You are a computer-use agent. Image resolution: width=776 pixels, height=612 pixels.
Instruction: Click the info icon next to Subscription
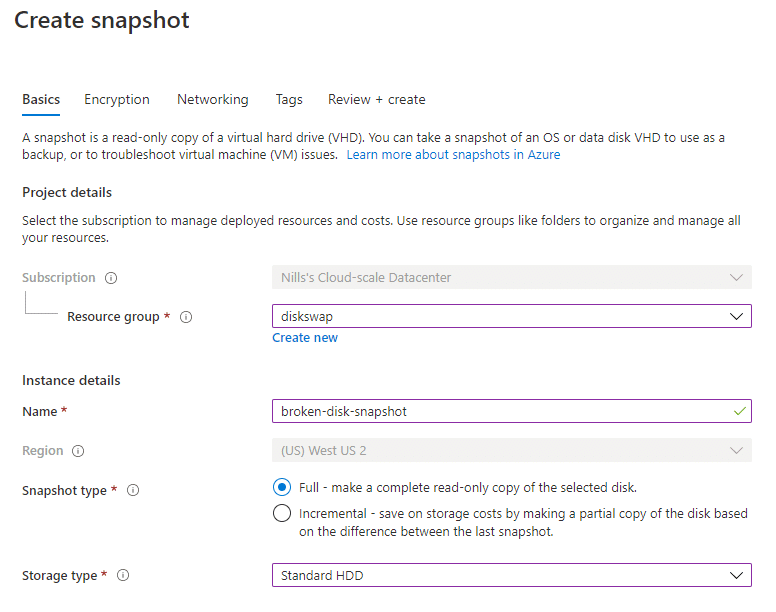pos(111,278)
